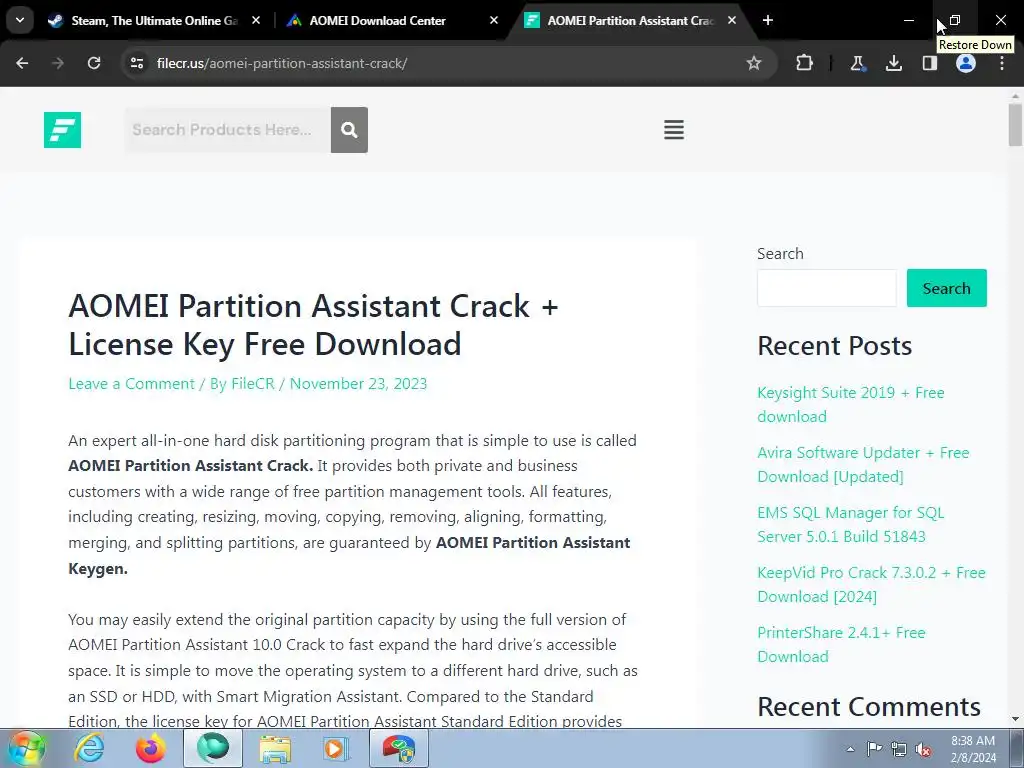Close the AOMEI Download Center tab
The width and height of the screenshot is (1024, 768).
tap(494, 20)
